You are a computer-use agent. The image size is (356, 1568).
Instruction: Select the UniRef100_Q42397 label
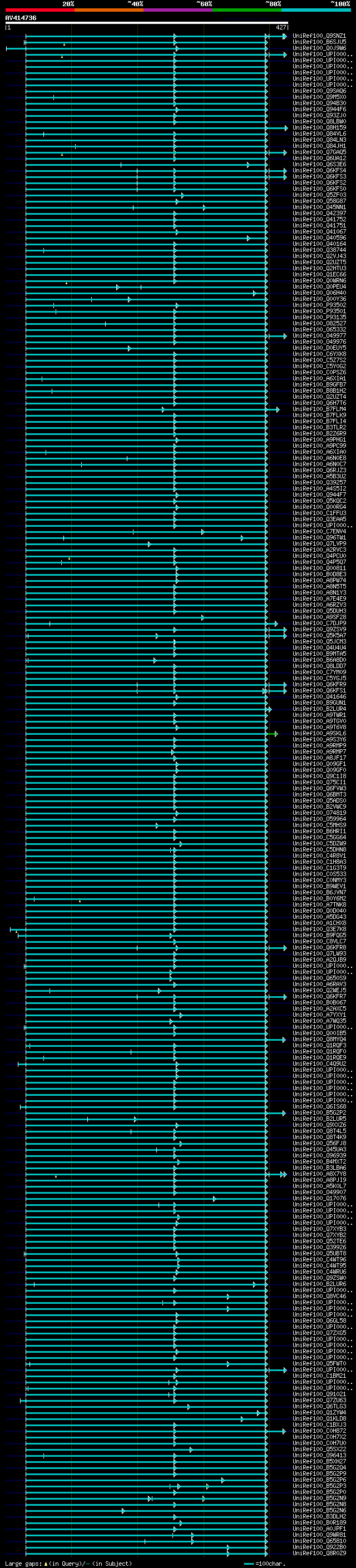click(x=319, y=214)
